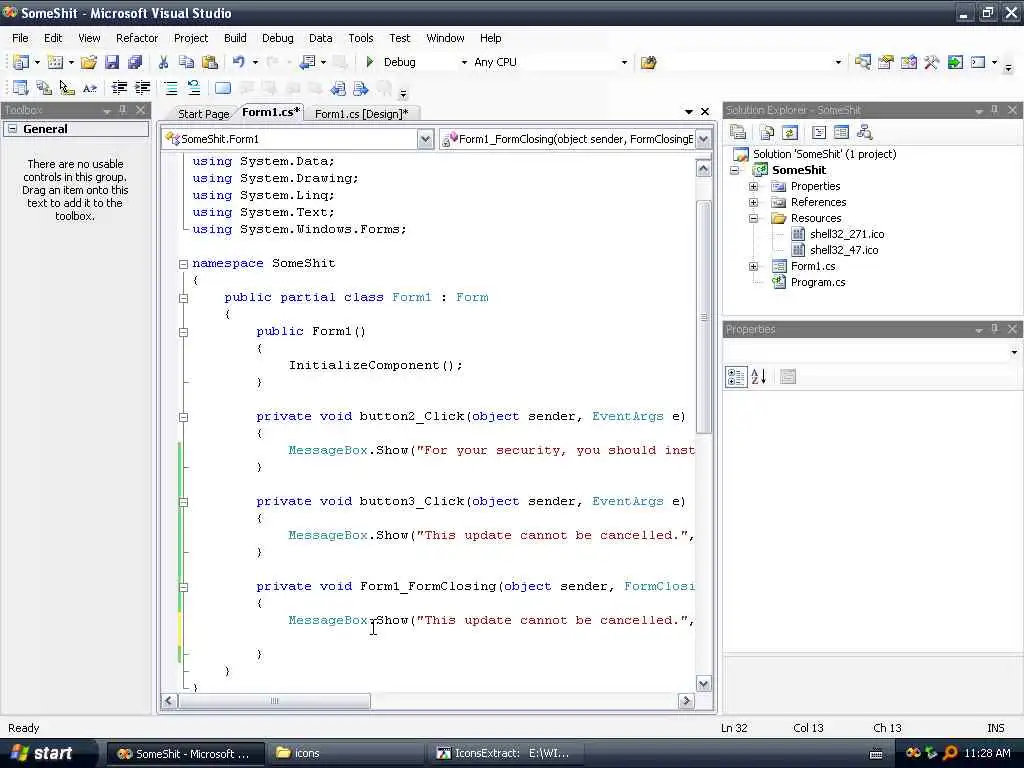This screenshot has height=768, width=1024.
Task: Open the Debug configuration dropdown
Action: 464,63
